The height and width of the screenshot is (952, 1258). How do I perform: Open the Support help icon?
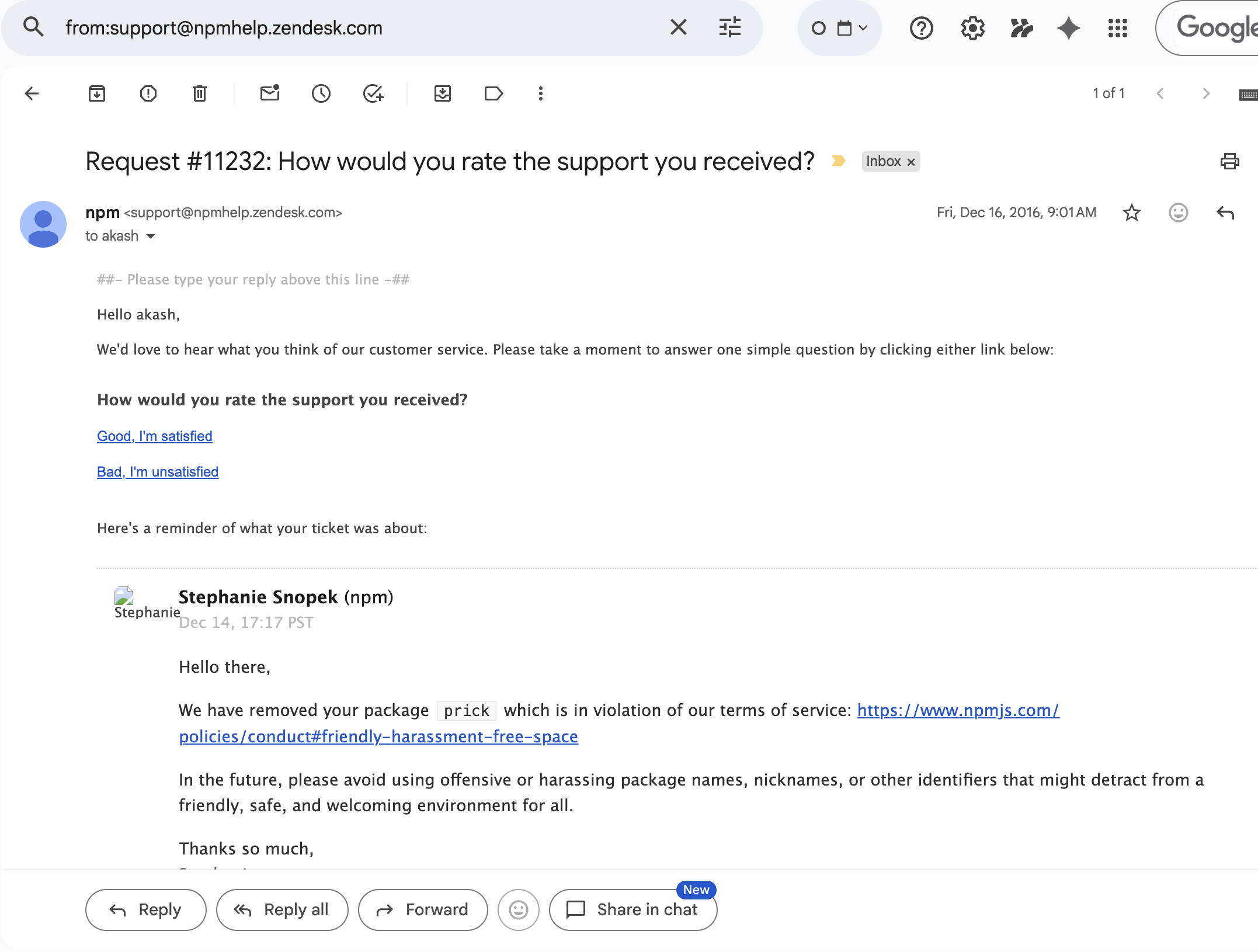(x=921, y=28)
